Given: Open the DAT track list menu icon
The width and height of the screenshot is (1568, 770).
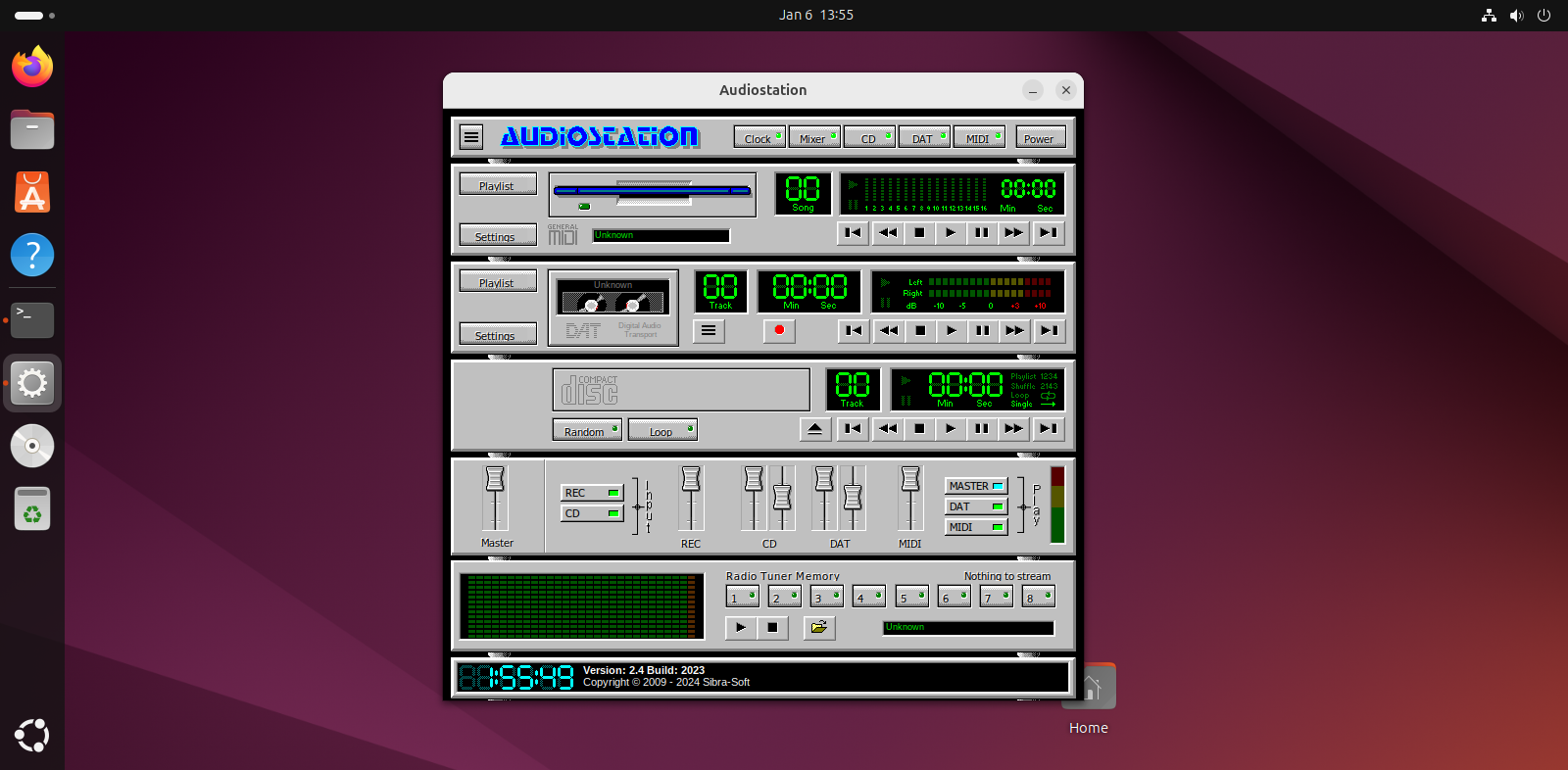Looking at the screenshot, I should click(709, 331).
